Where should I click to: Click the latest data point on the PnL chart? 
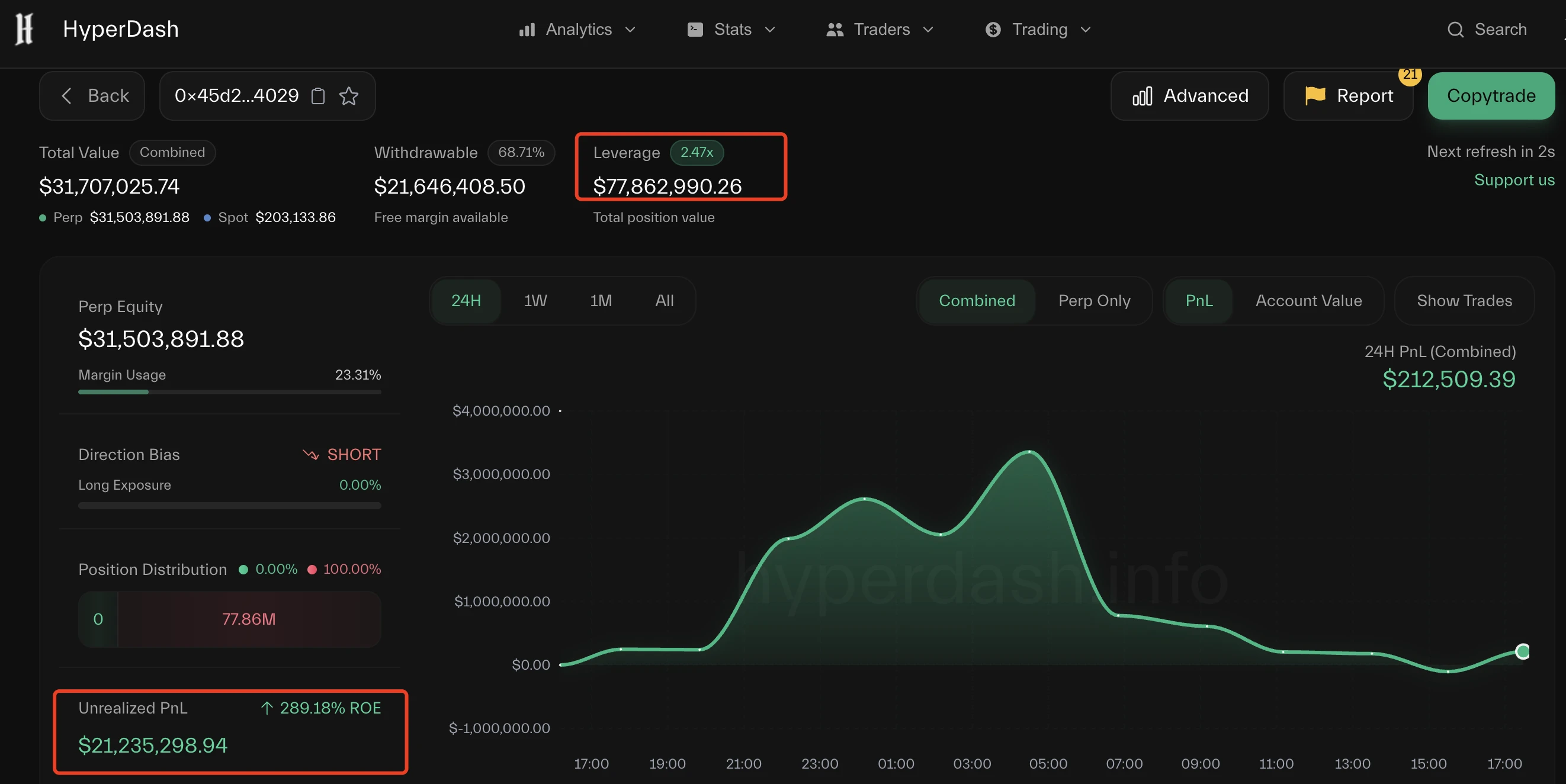pyautogui.click(x=1522, y=651)
